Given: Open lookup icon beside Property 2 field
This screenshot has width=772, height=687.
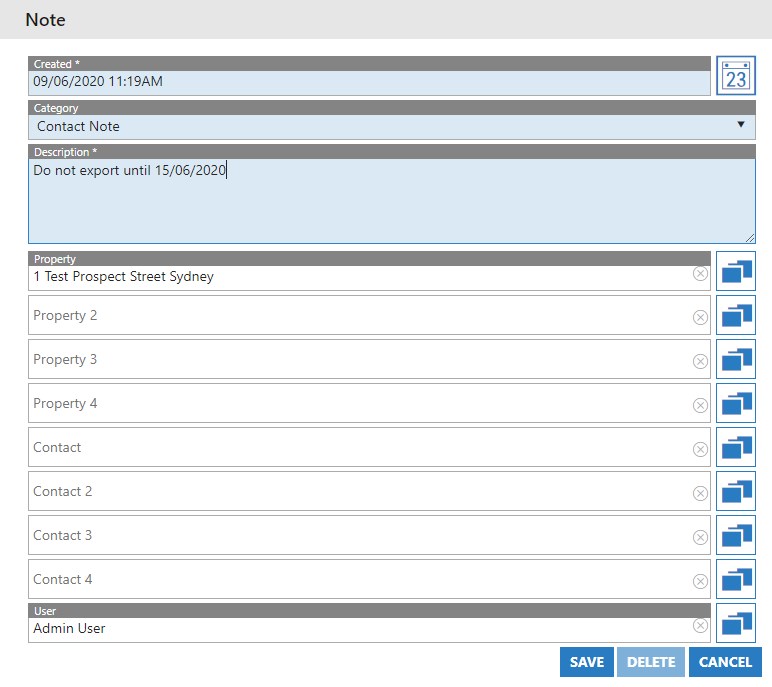Looking at the screenshot, I should click(x=735, y=315).
